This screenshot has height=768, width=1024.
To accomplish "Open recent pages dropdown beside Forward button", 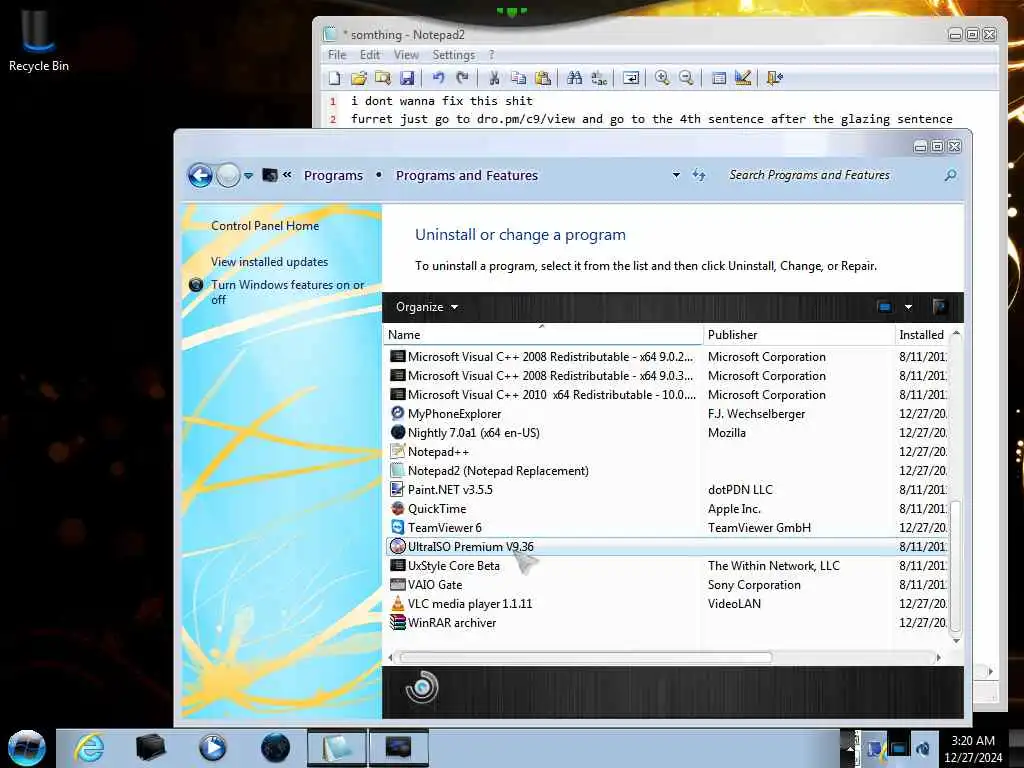I will click(249, 176).
